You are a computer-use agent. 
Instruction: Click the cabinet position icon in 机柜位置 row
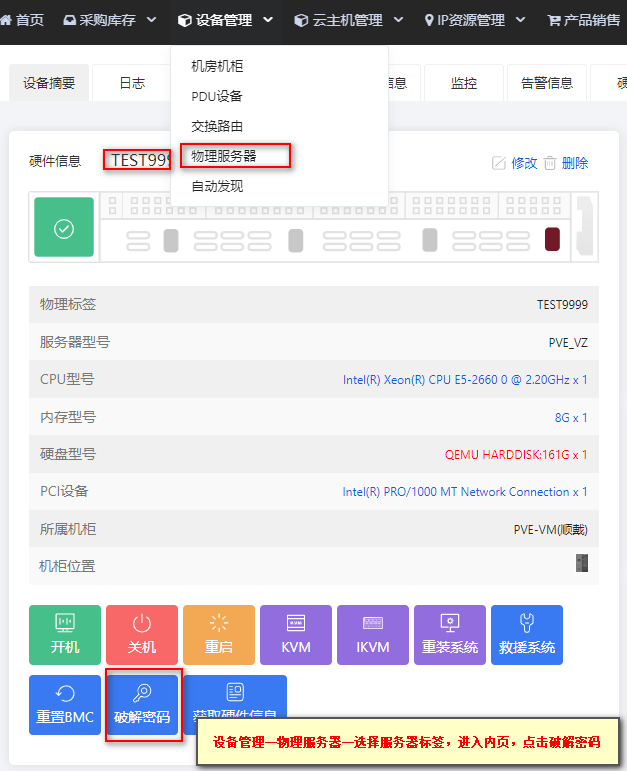582,563
